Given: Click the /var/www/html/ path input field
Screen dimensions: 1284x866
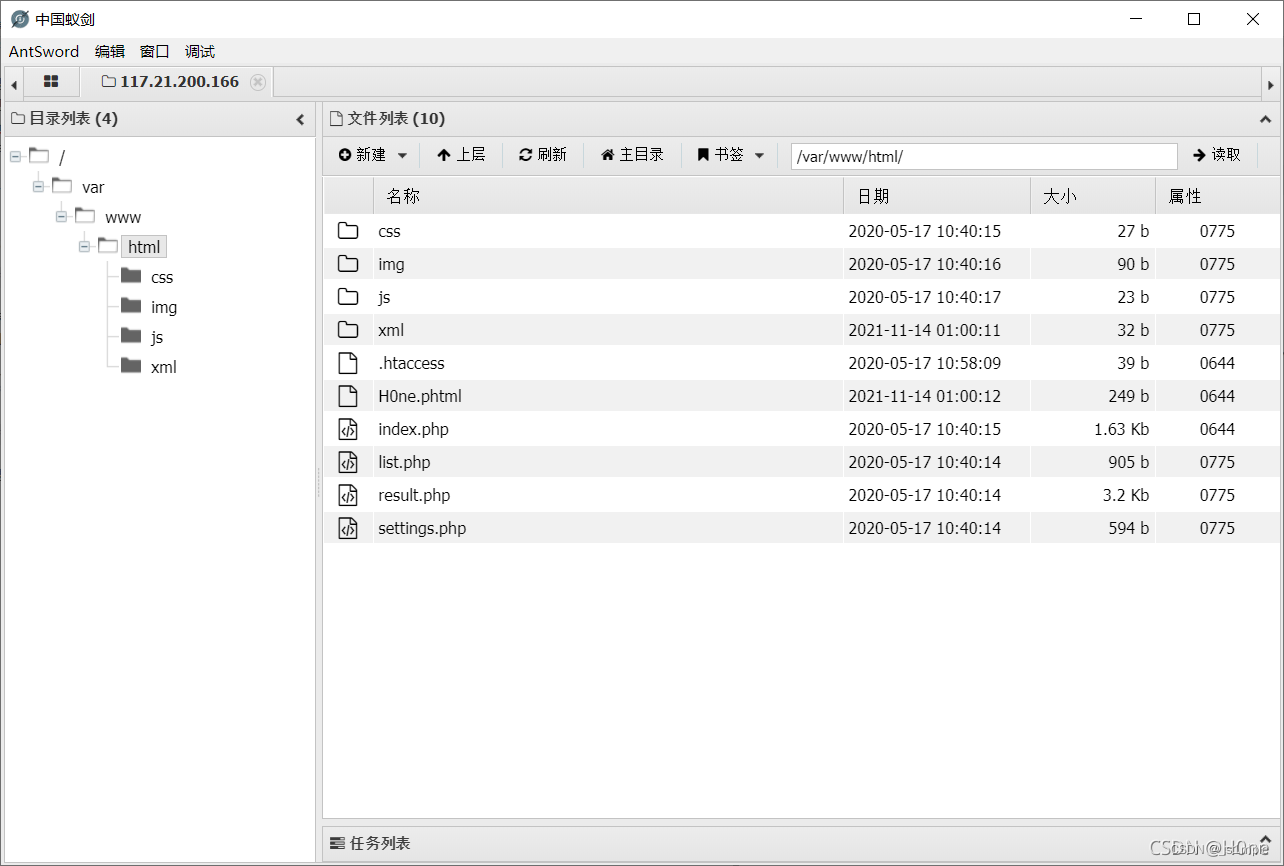Looking at the screenshot, I should click(x=983, y=156).
